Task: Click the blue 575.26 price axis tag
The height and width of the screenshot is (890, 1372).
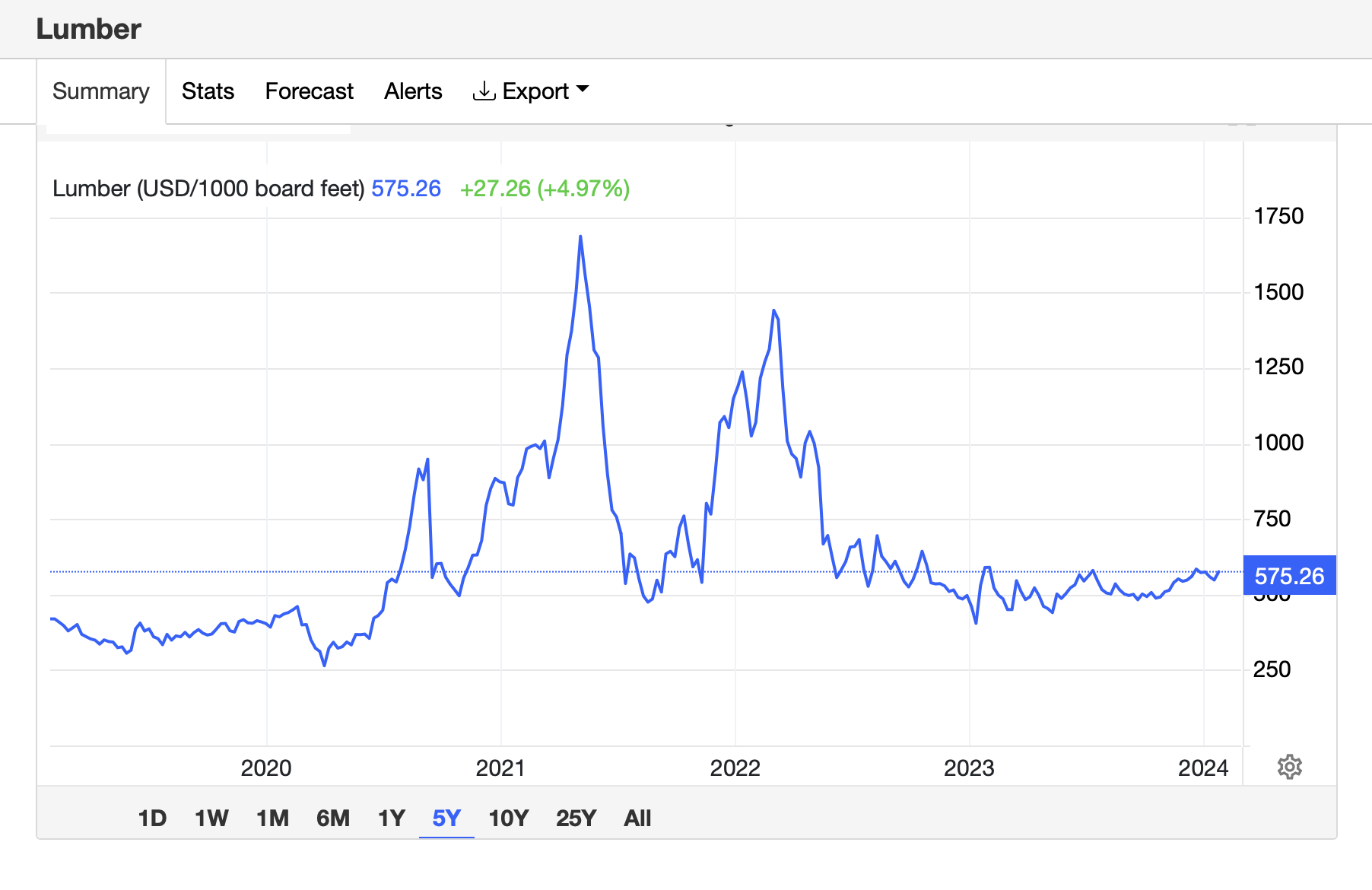Action: coord(1289,576)
